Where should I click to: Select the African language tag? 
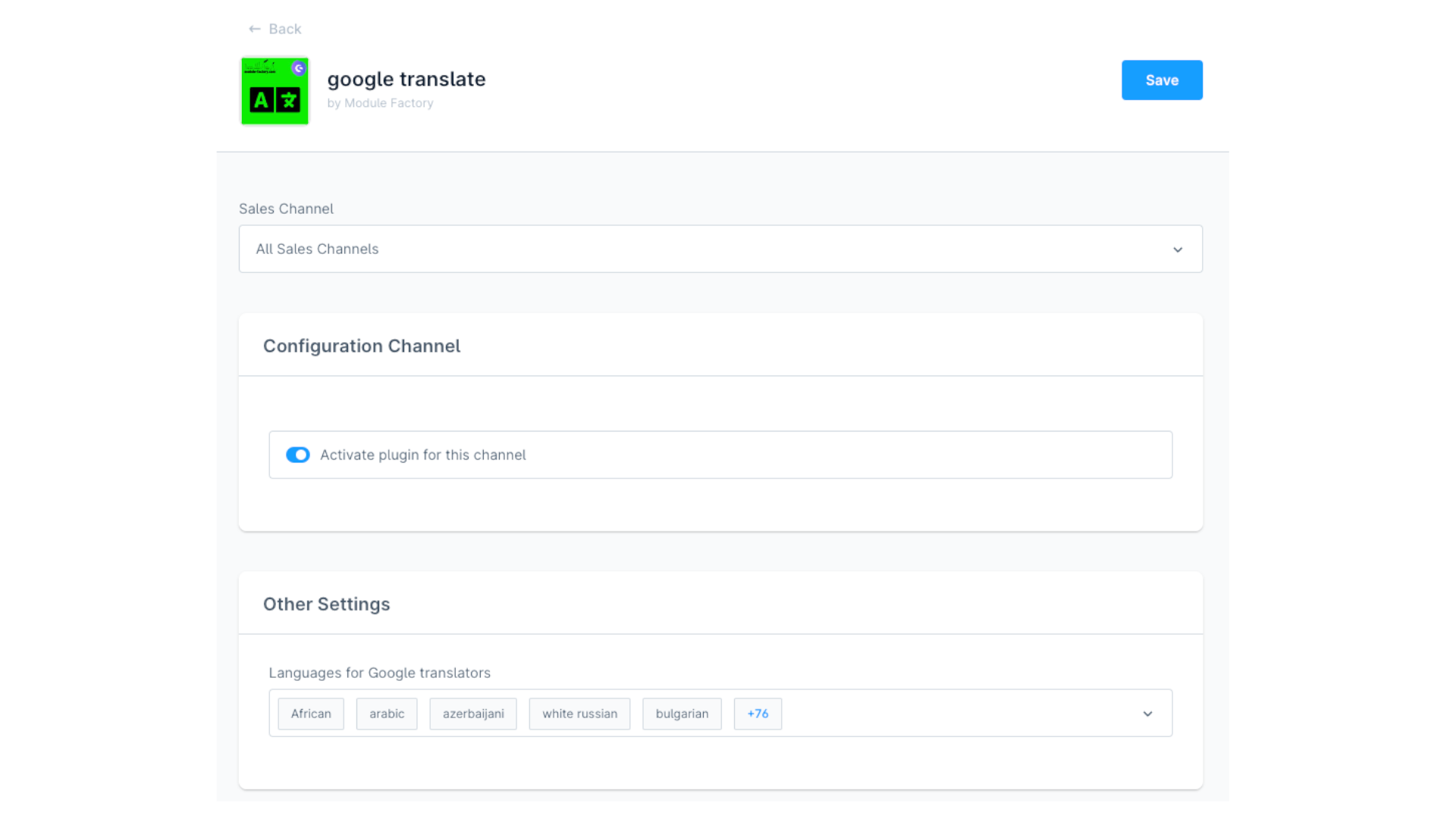(311, 714)
